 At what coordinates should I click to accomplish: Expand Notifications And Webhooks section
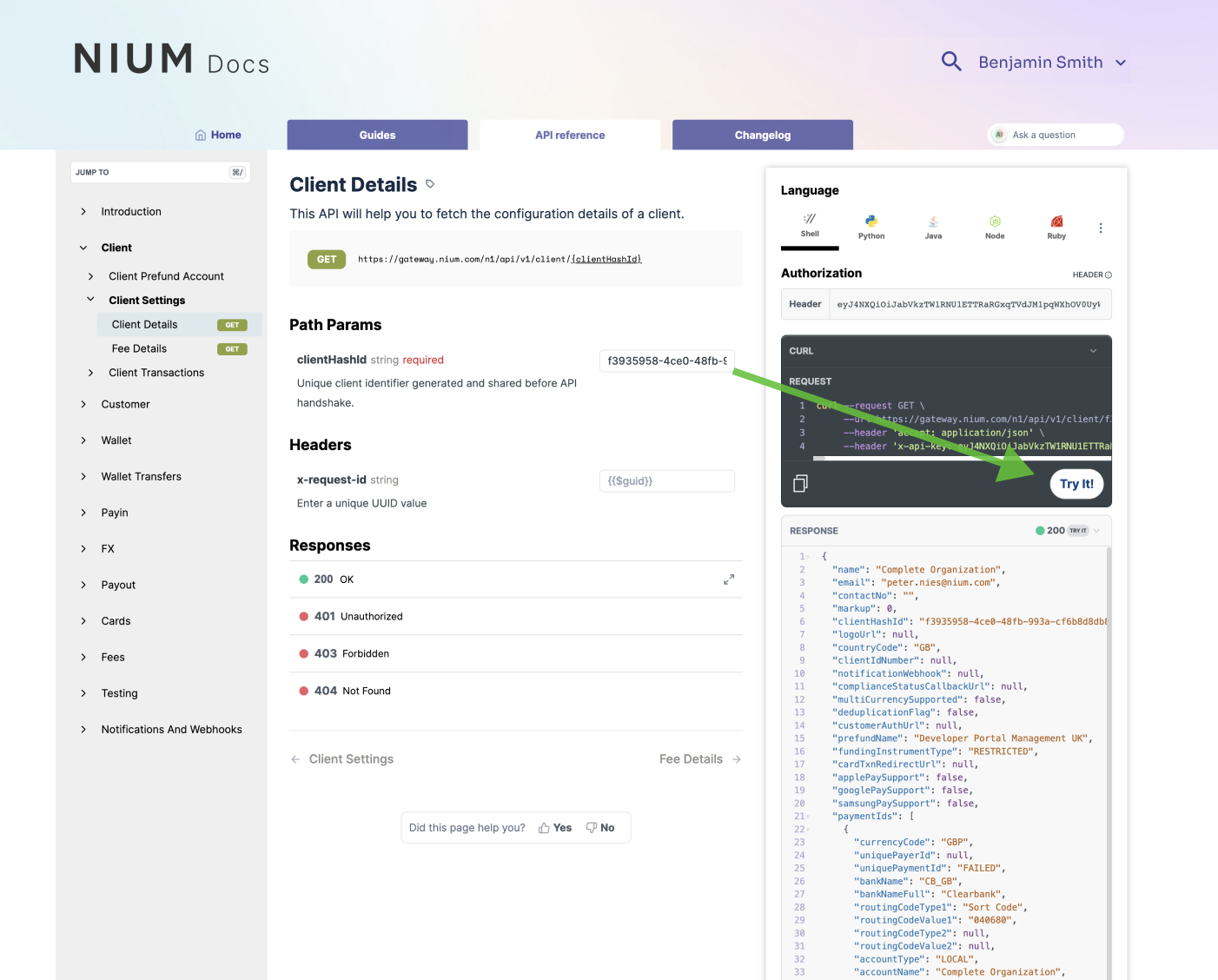83,730
